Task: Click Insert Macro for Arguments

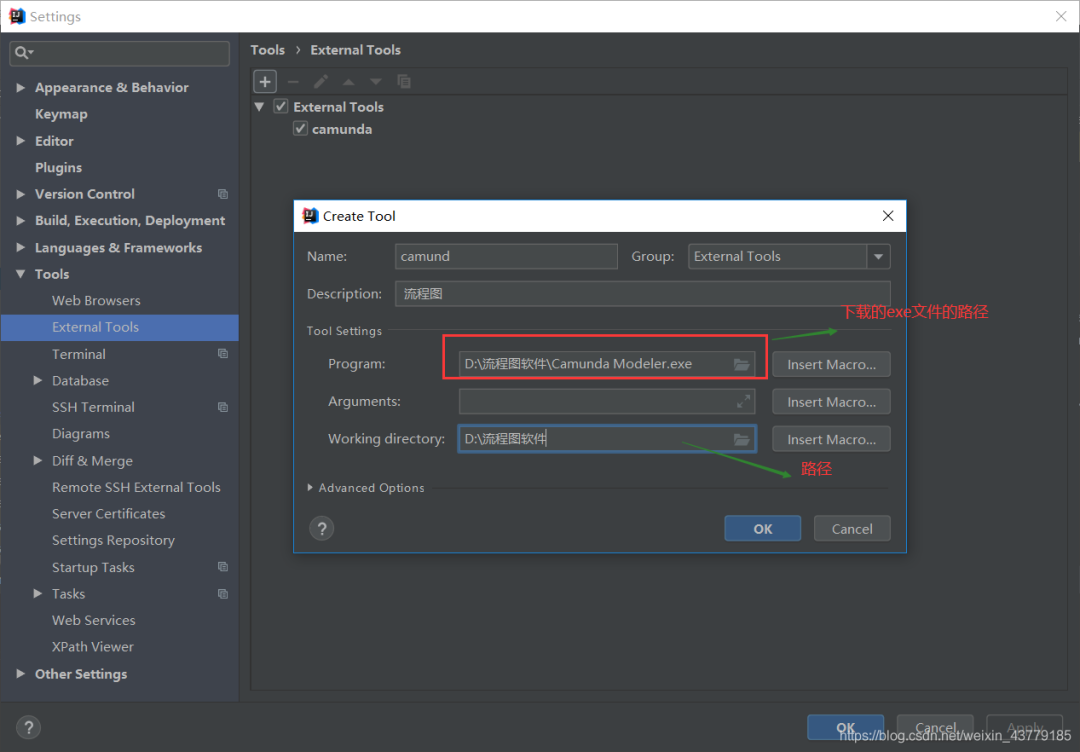Action: point(831,401)
